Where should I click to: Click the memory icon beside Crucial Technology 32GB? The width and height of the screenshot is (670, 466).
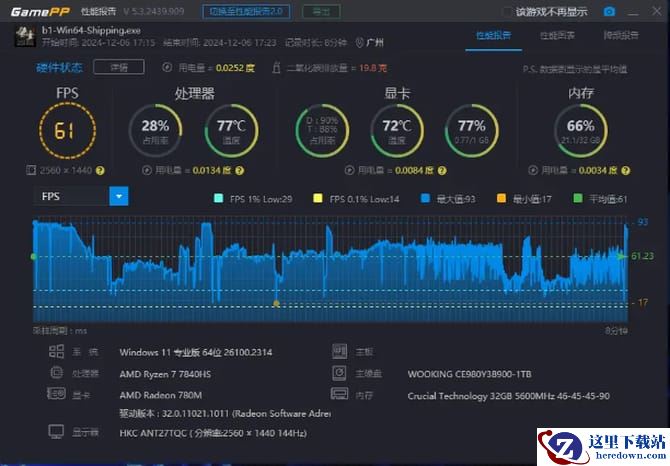(x=339, y=393)
